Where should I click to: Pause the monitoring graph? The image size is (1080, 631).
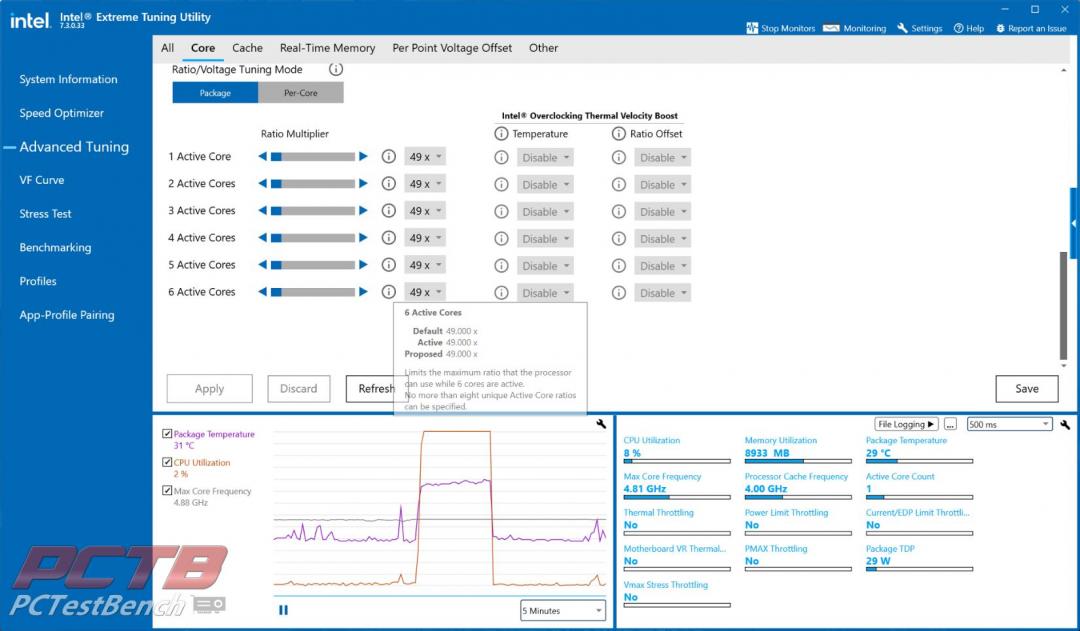[x=283, y=610]
